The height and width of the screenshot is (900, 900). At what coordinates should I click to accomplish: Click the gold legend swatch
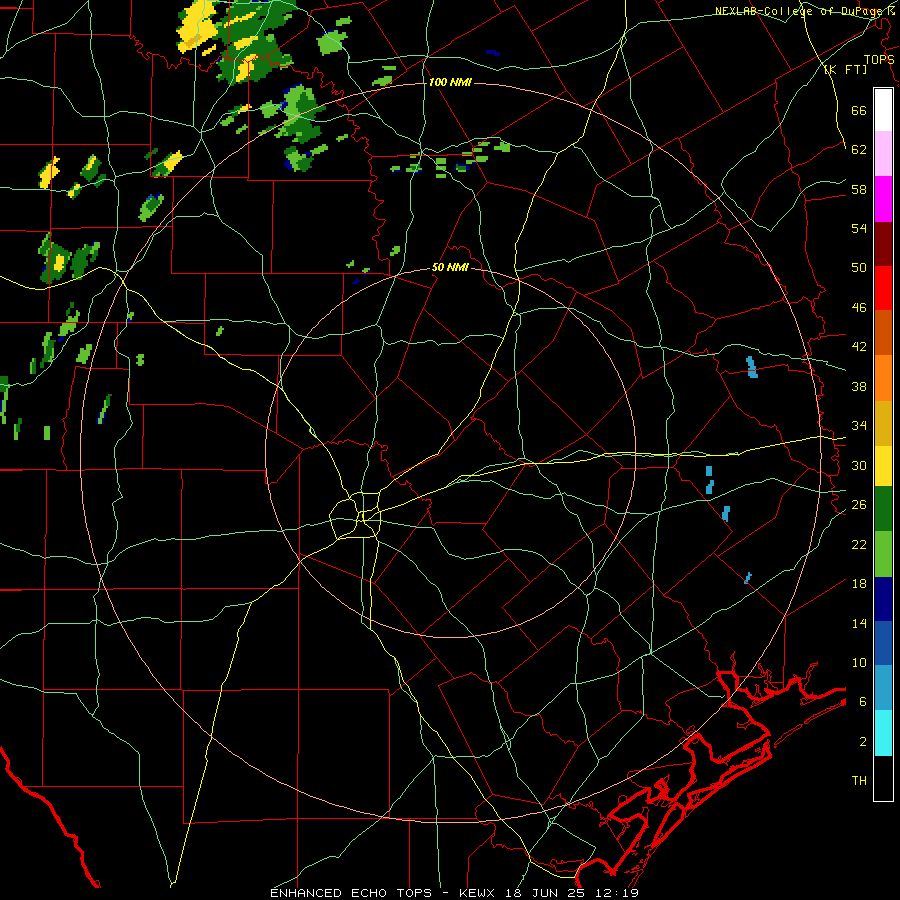[883, 423]
